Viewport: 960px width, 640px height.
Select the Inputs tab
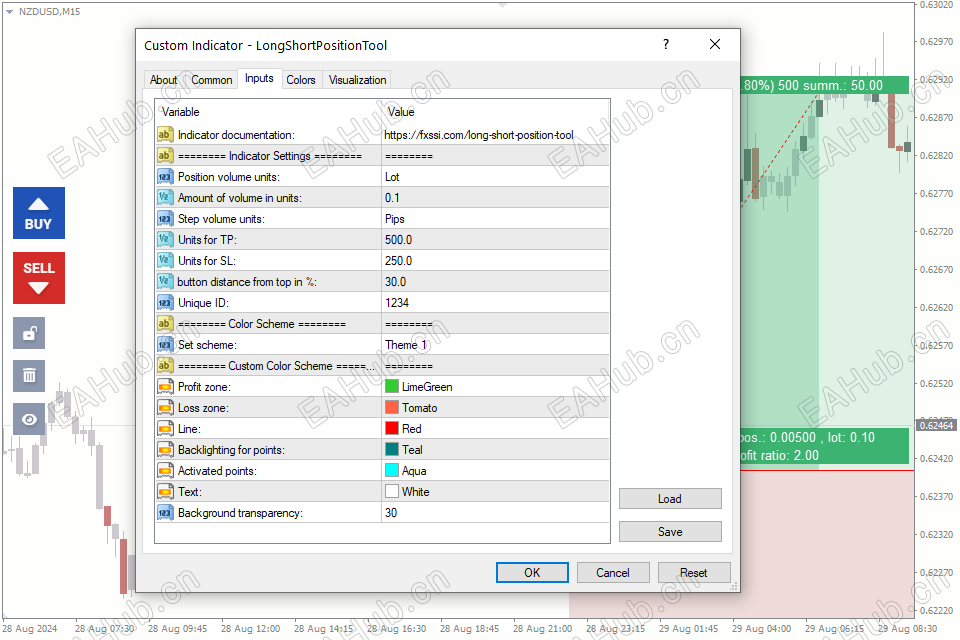tap(259, 78)
